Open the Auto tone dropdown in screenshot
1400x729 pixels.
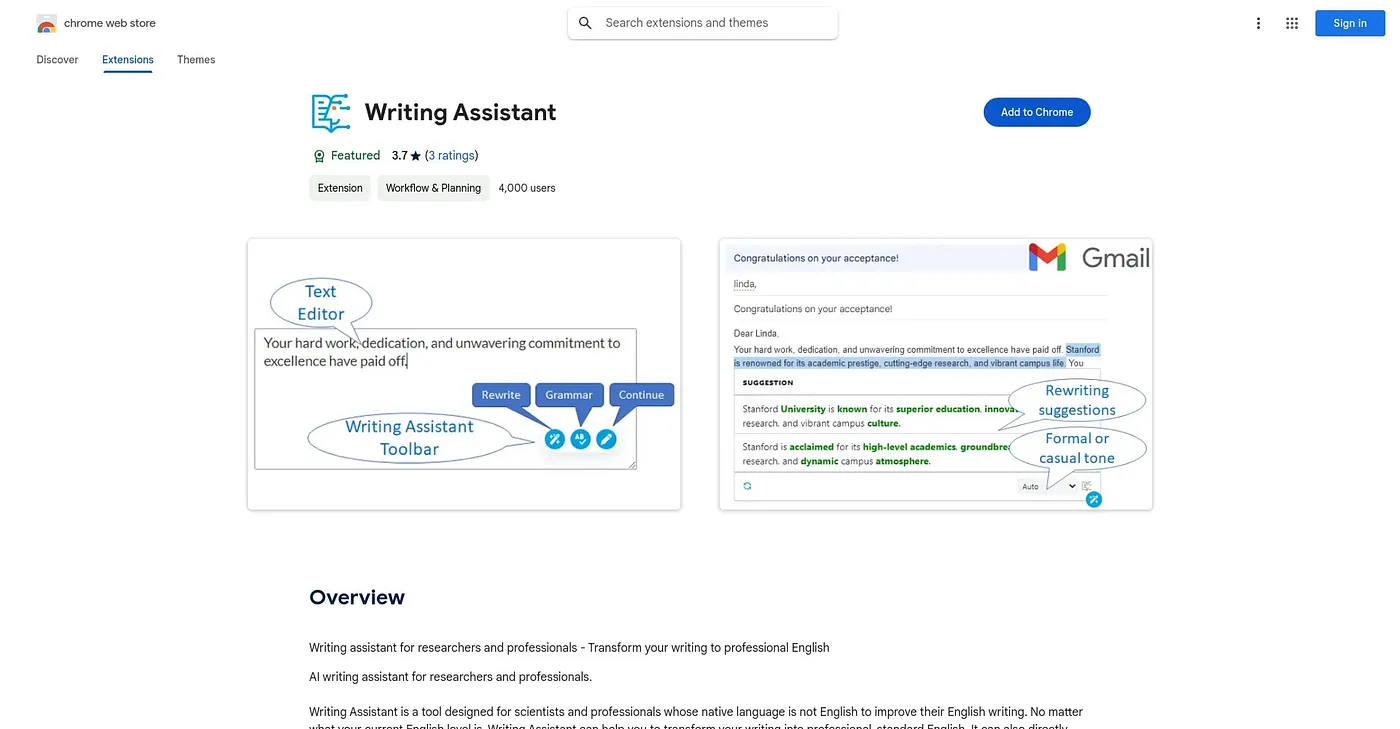(x=1048, y=486)
